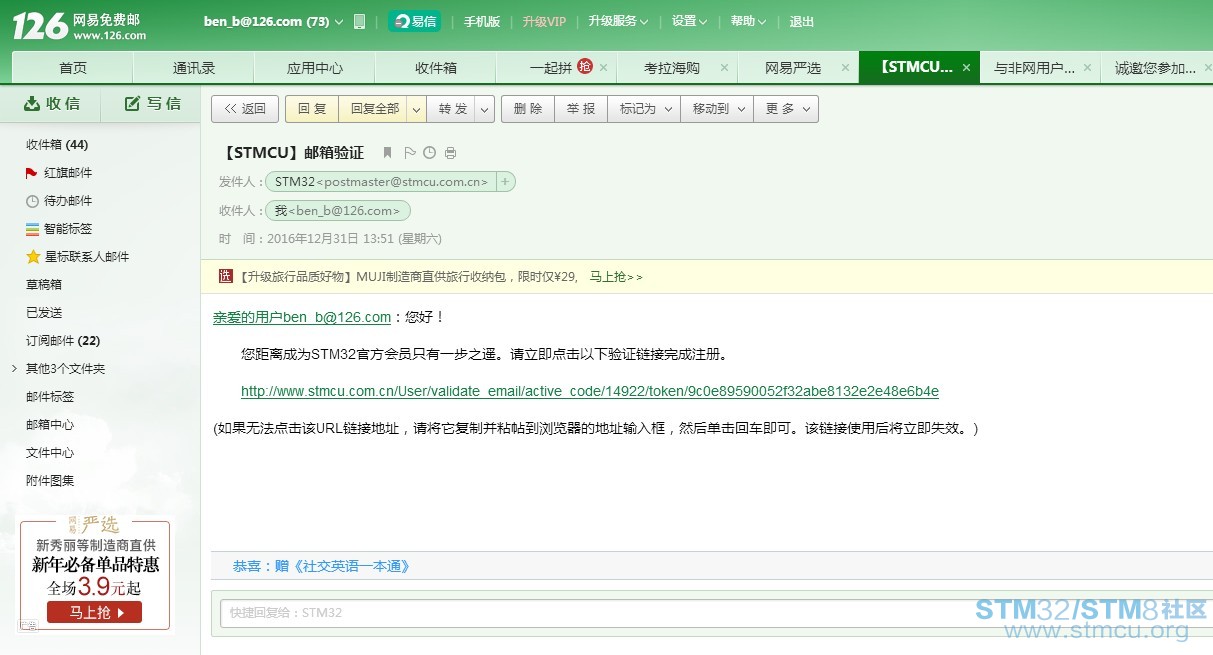Open 文件中心 in sidebar
The height and width of the screenshot is (655, 1213).
pyautogui.click(x=50, y=453)
